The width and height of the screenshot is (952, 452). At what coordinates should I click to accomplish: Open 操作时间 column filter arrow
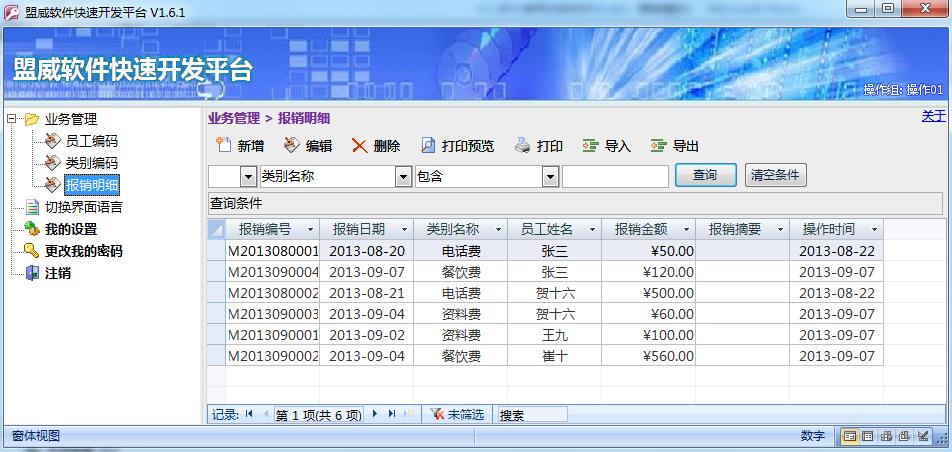click(874, 230)
